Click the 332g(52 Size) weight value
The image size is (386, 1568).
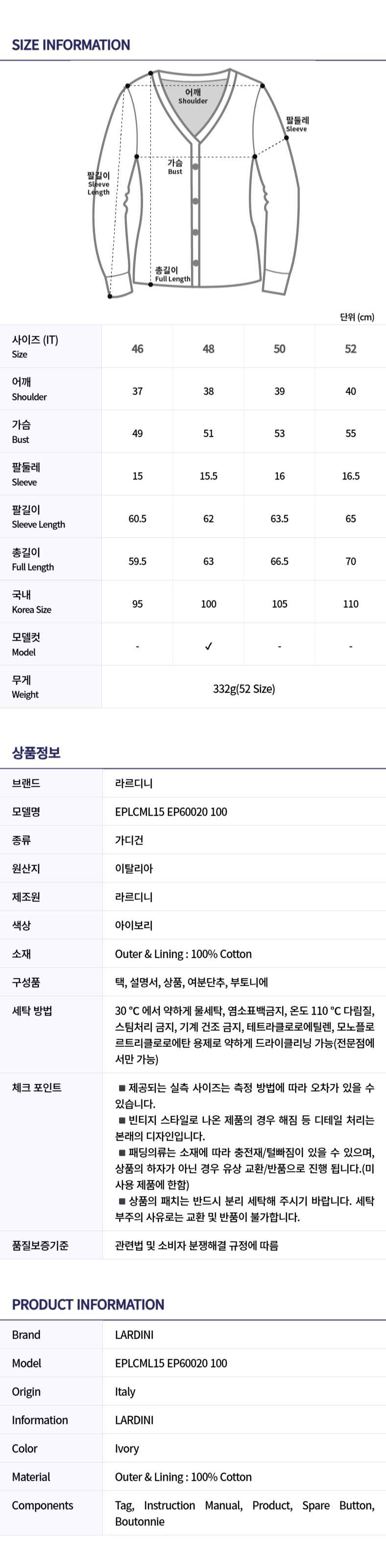point(244,689)
